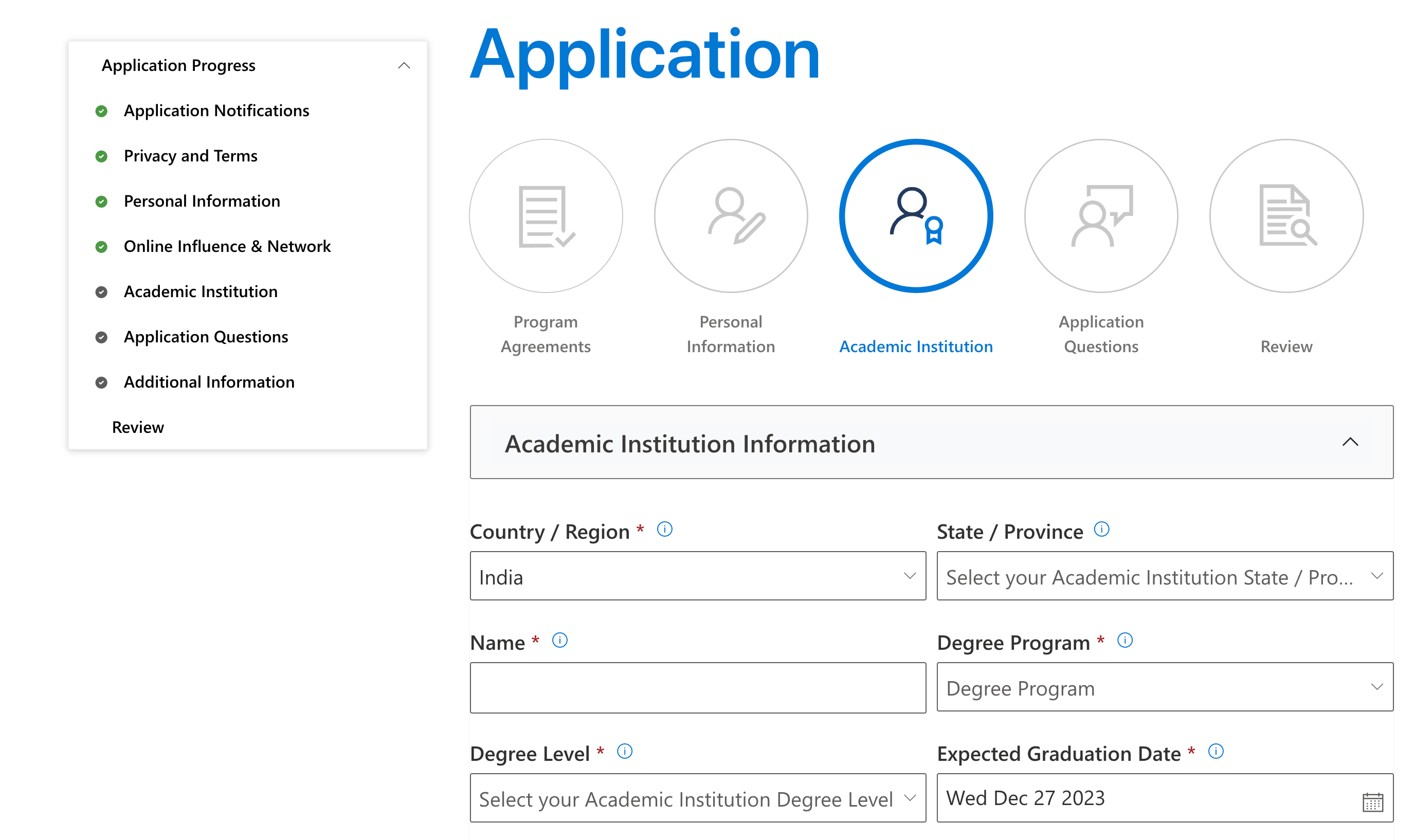1415x840 pixels.
Task: Click the Review step document icon
Action: [x=1286, y=216]
